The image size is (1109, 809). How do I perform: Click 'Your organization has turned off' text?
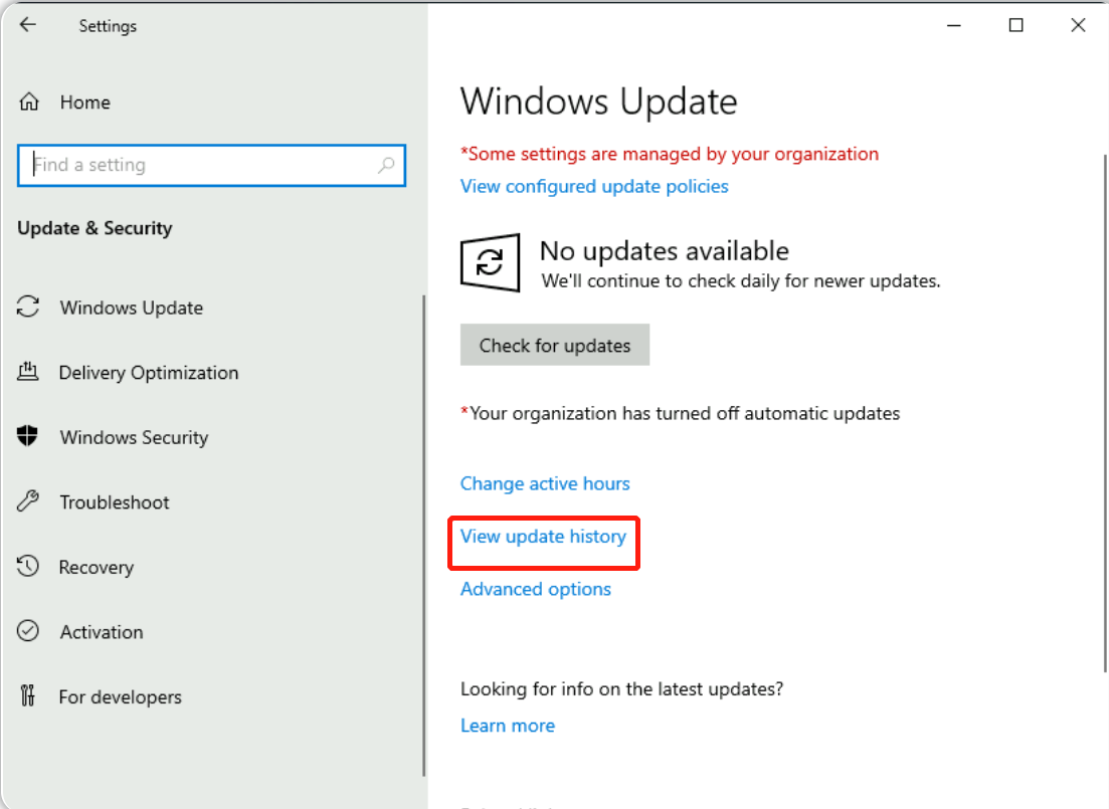680,413
